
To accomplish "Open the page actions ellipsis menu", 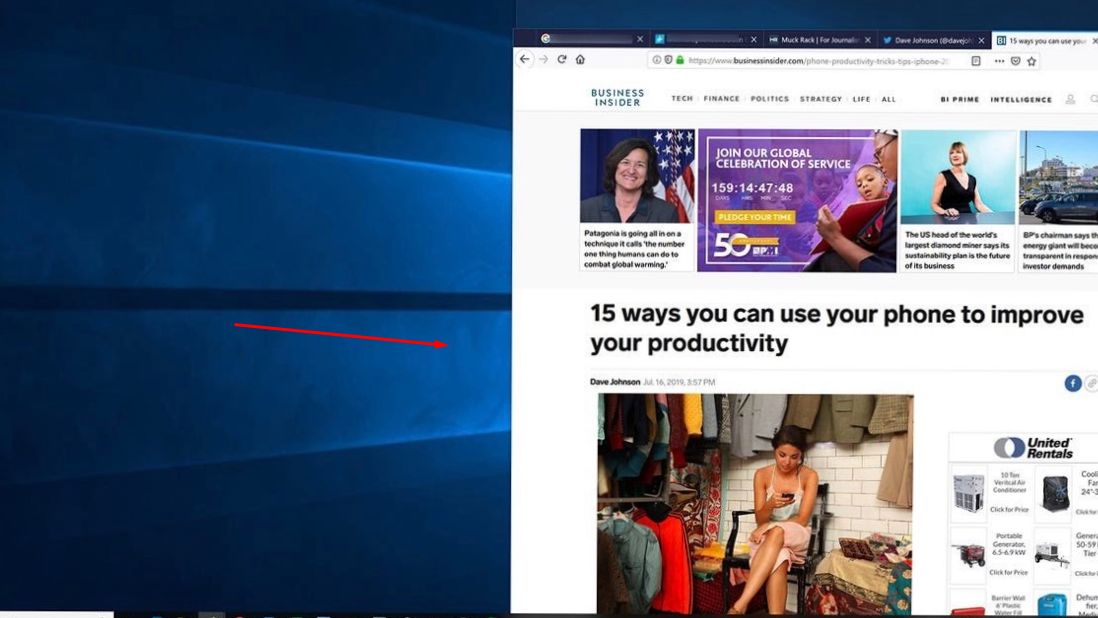I will click(1000, 60).
